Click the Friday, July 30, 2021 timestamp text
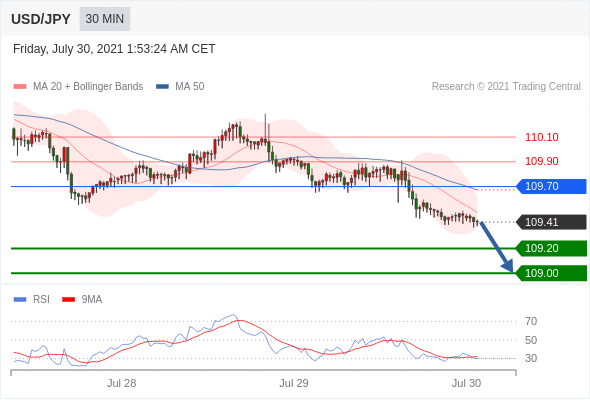Screen dimensions: 590x400 (114, 49)
